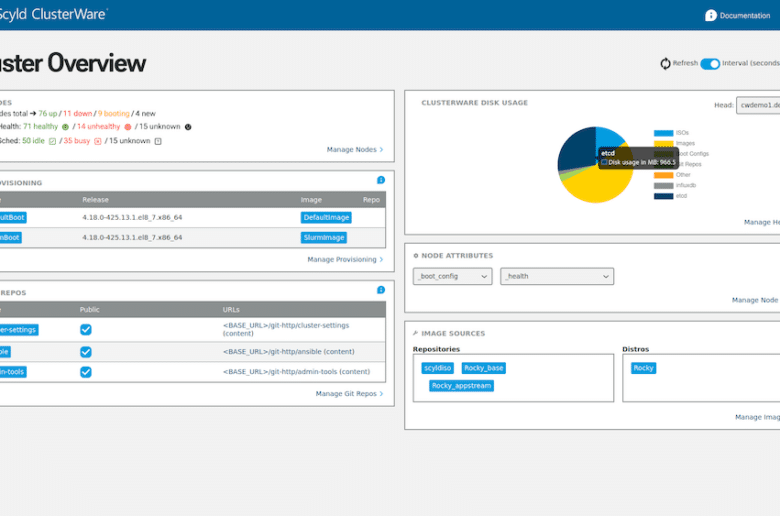Click the DefaultImage row release version
Image resolution: width=780 pixels, height=516 pixels.
click(132, 217)
